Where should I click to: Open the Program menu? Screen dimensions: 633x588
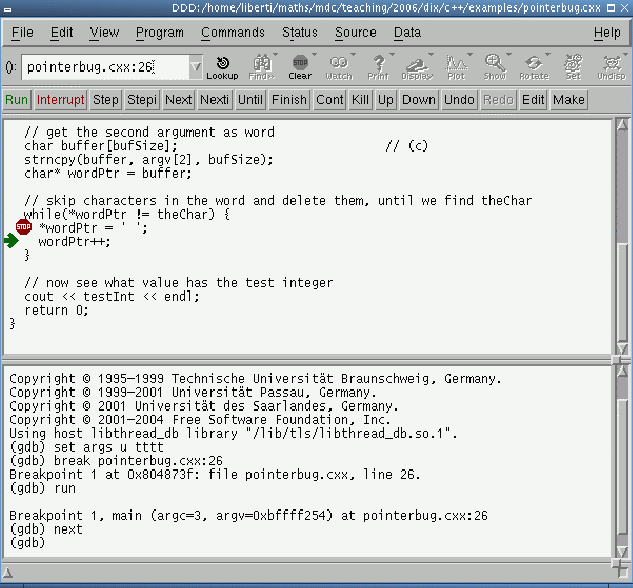[159, 32]
